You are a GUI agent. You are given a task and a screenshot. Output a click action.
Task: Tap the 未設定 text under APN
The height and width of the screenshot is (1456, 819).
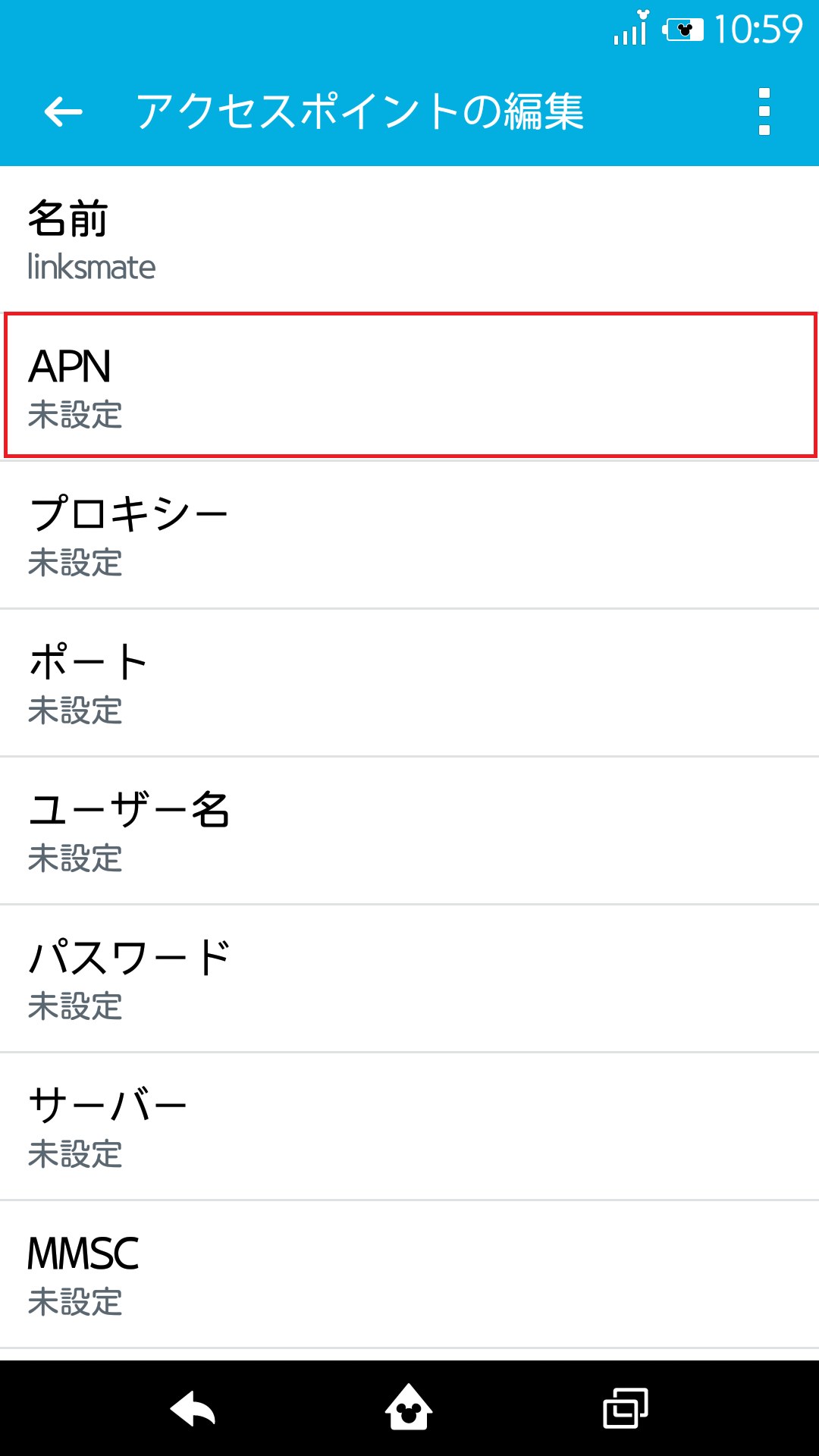tap(76, 416)
